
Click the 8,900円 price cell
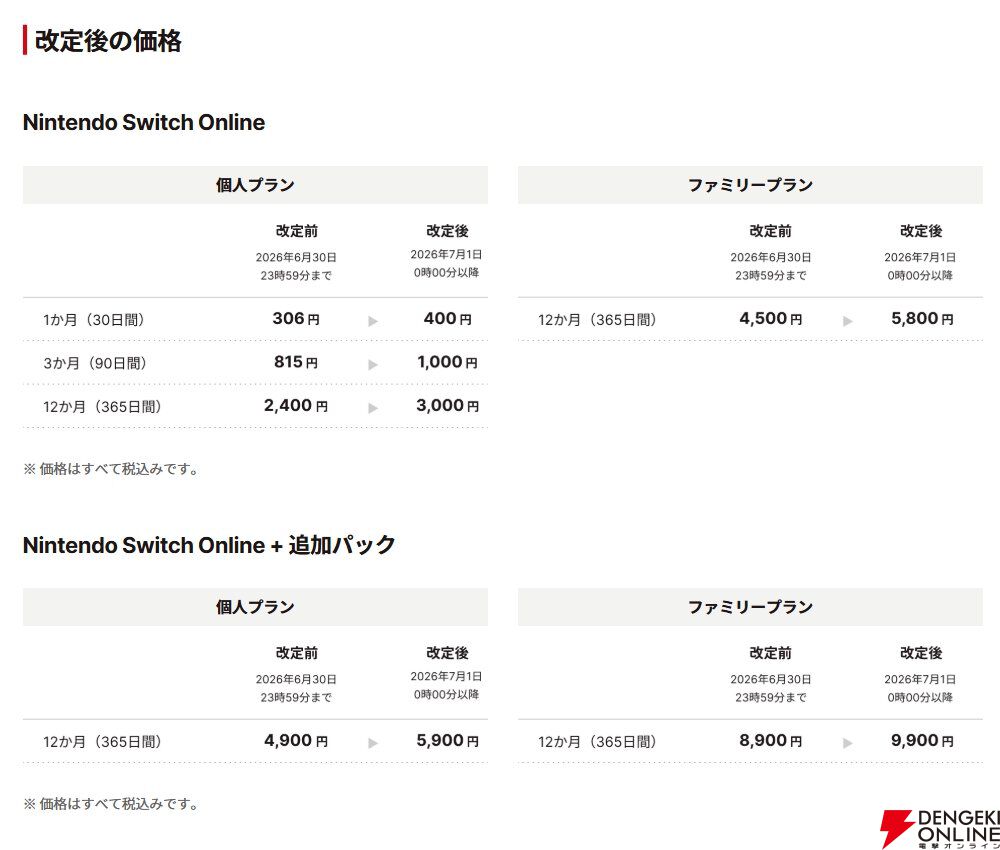[x=770, y=740]
